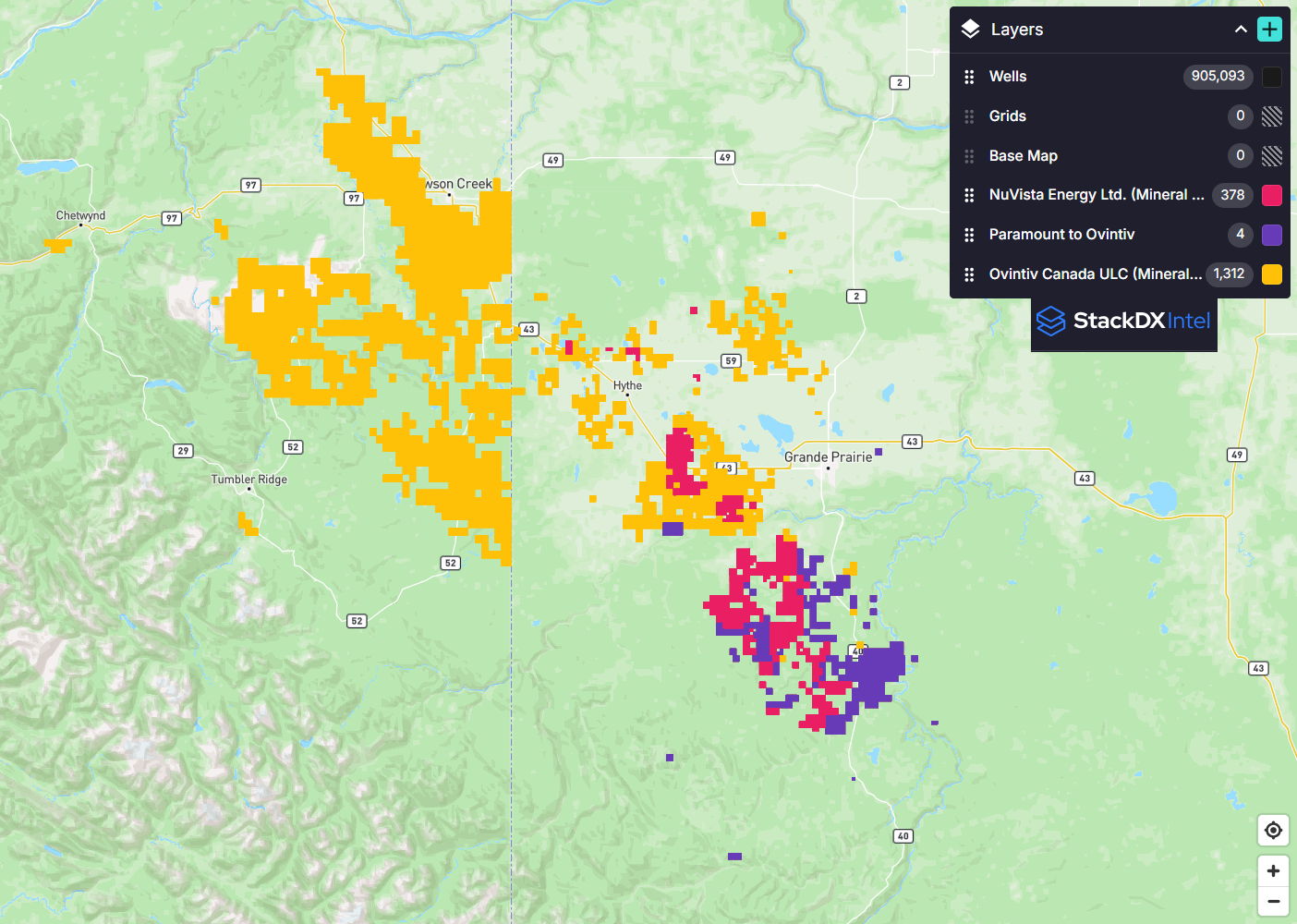Click the add layer plus button
The height and width of the screenshot is (924, 1297).
[x=1269, y=30]
